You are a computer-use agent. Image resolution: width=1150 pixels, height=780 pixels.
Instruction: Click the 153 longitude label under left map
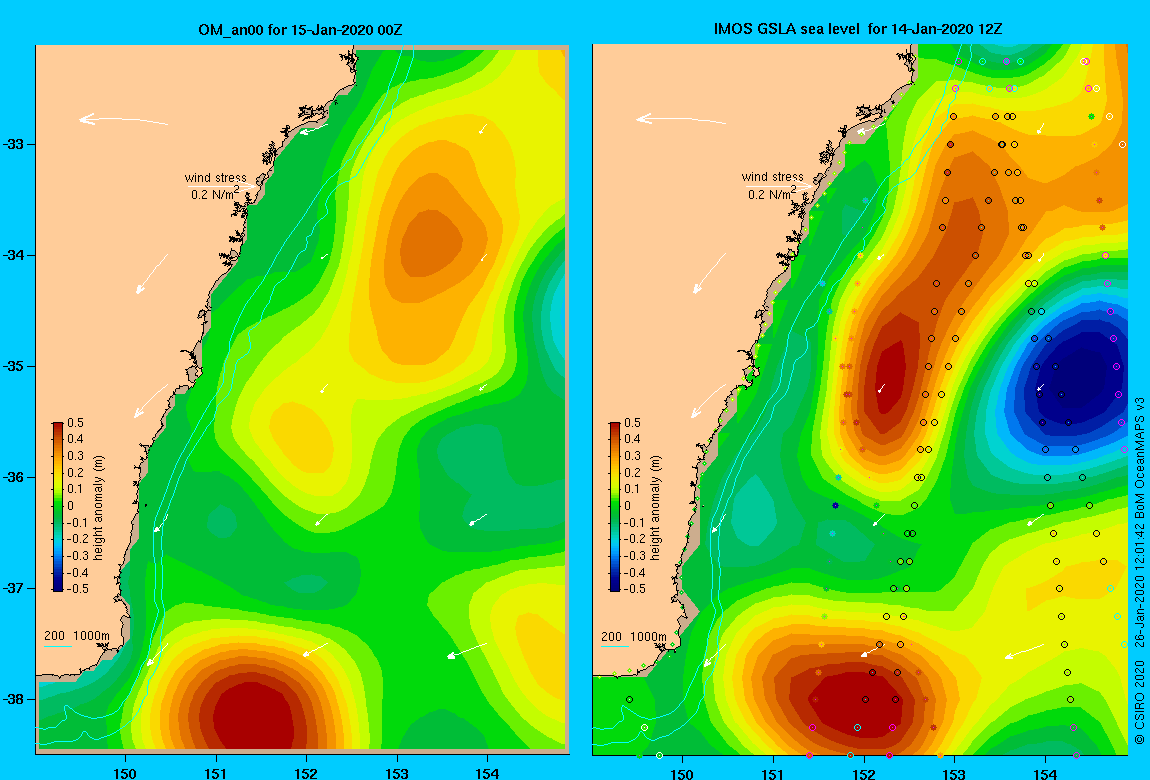click(x=397, y=773)
